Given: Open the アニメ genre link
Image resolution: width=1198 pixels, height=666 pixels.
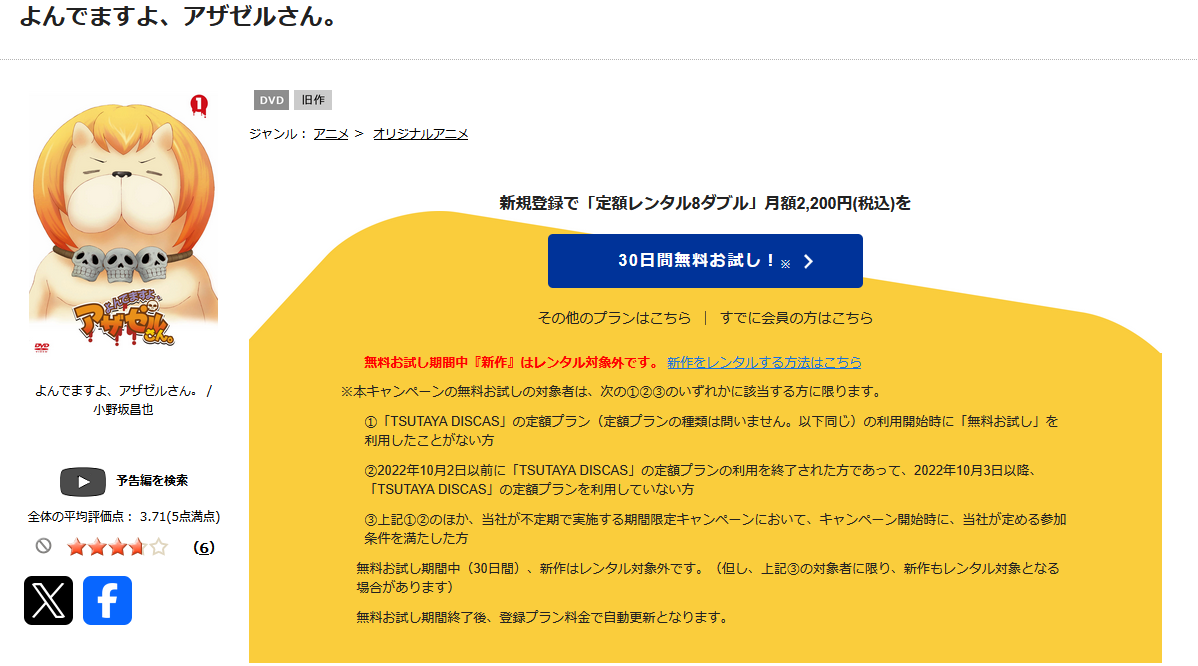Looking at the screenshot, I should [x=331, y=134].
